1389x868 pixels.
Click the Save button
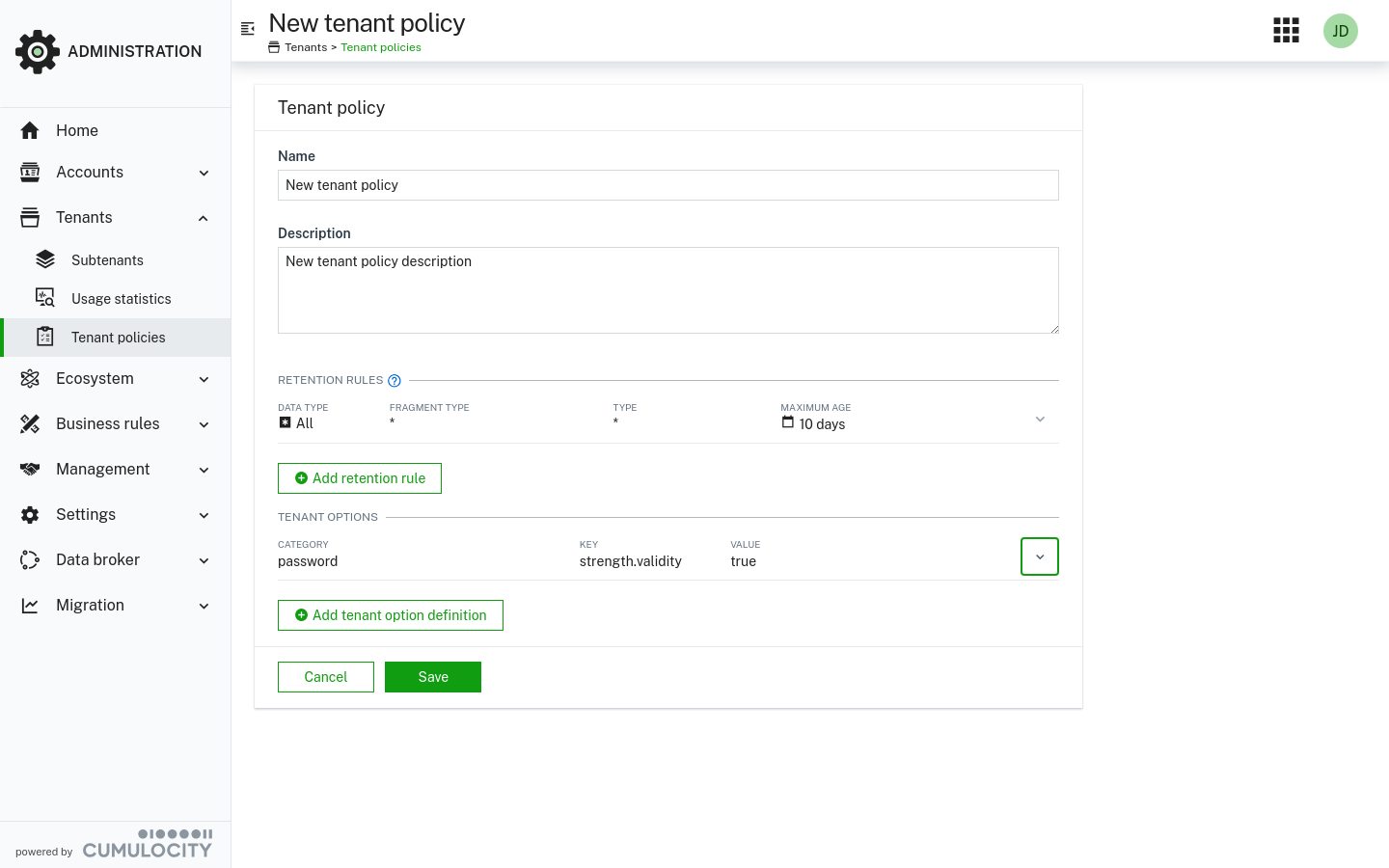(432, 677)
